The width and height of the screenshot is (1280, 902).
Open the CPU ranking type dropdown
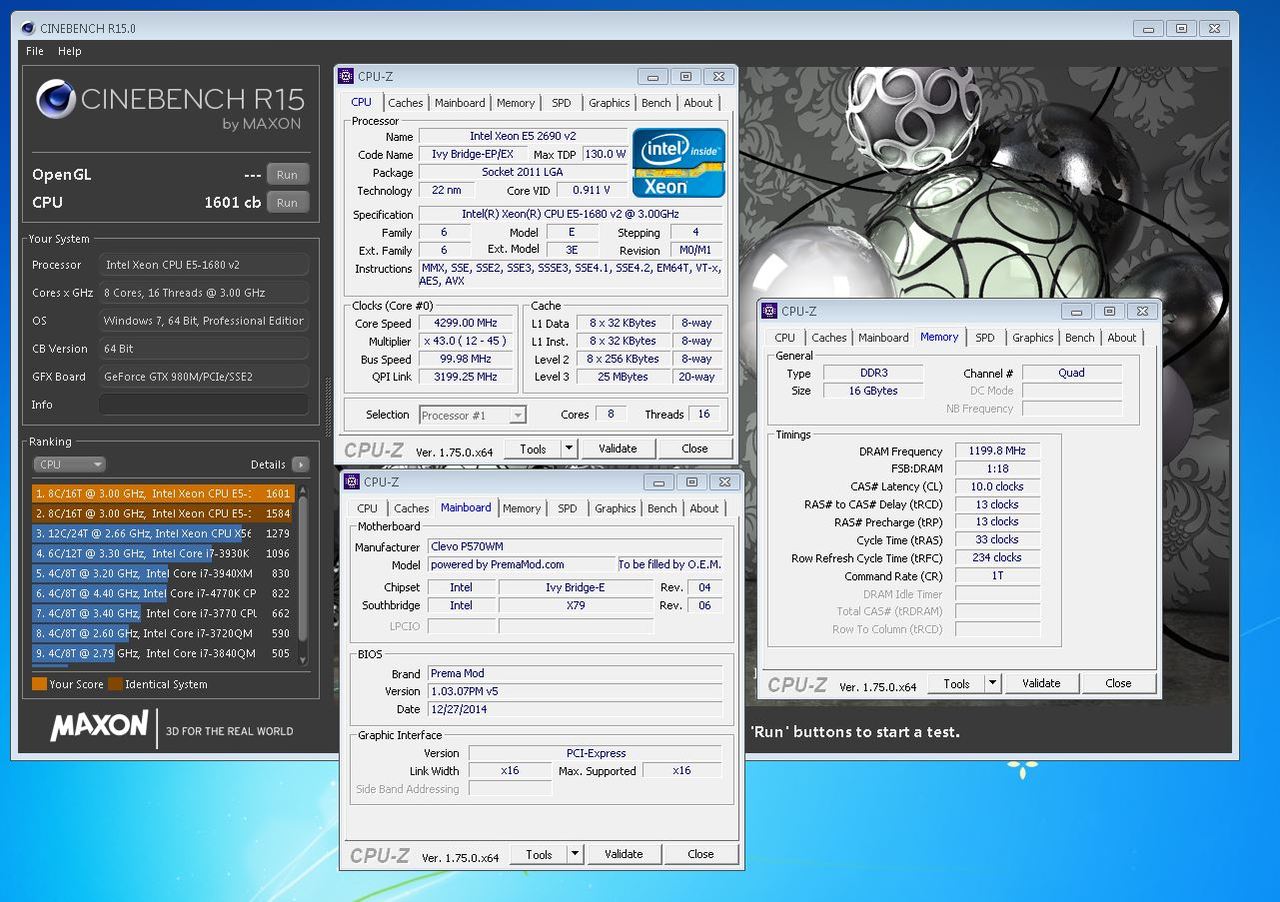pos(69,464)
